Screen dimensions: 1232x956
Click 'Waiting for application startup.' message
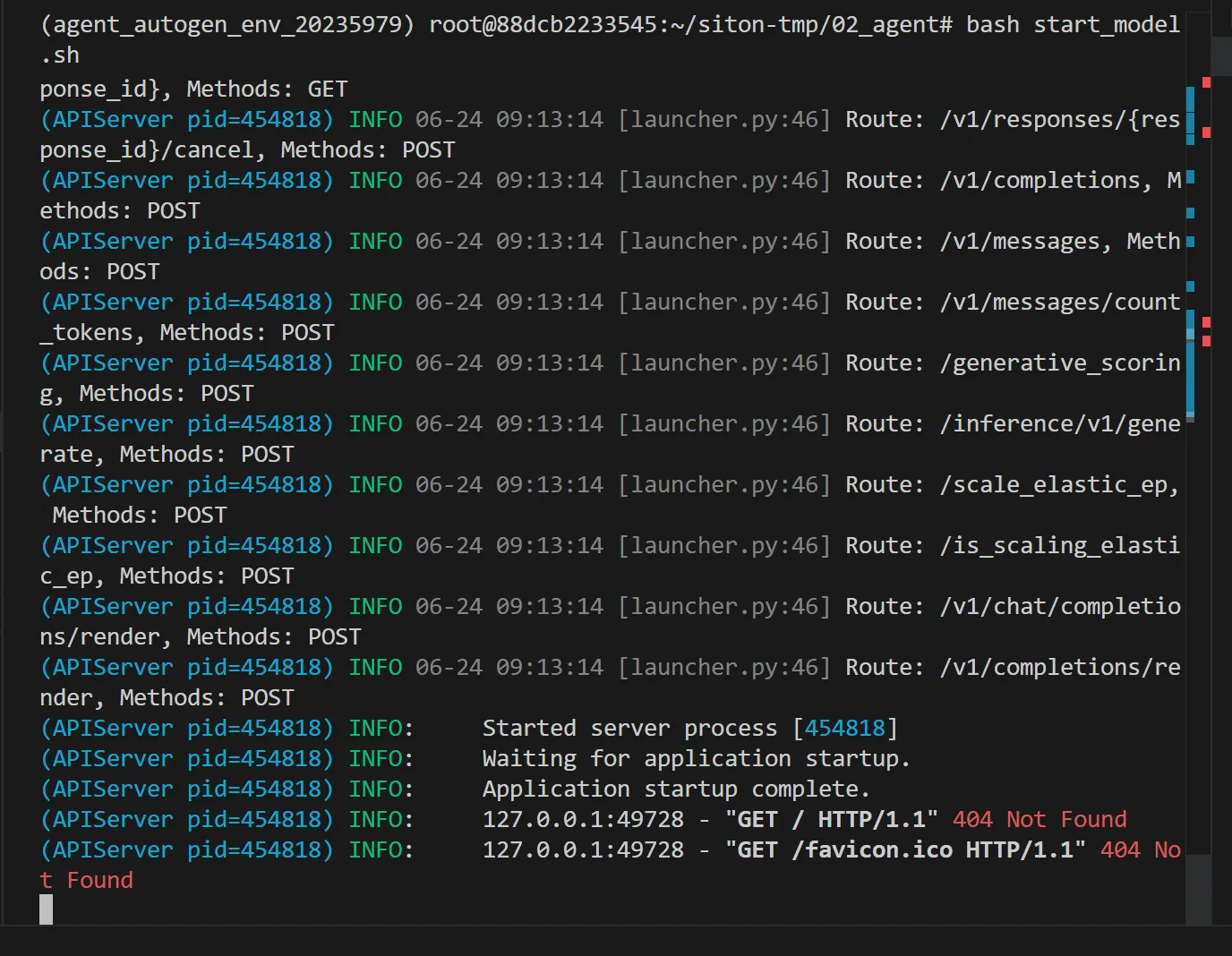pos(697,758)
